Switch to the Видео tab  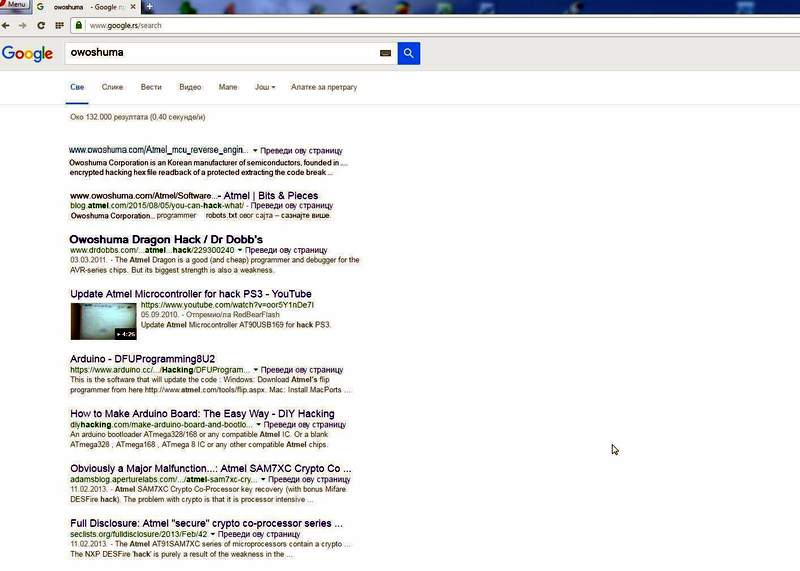(190, 87)
